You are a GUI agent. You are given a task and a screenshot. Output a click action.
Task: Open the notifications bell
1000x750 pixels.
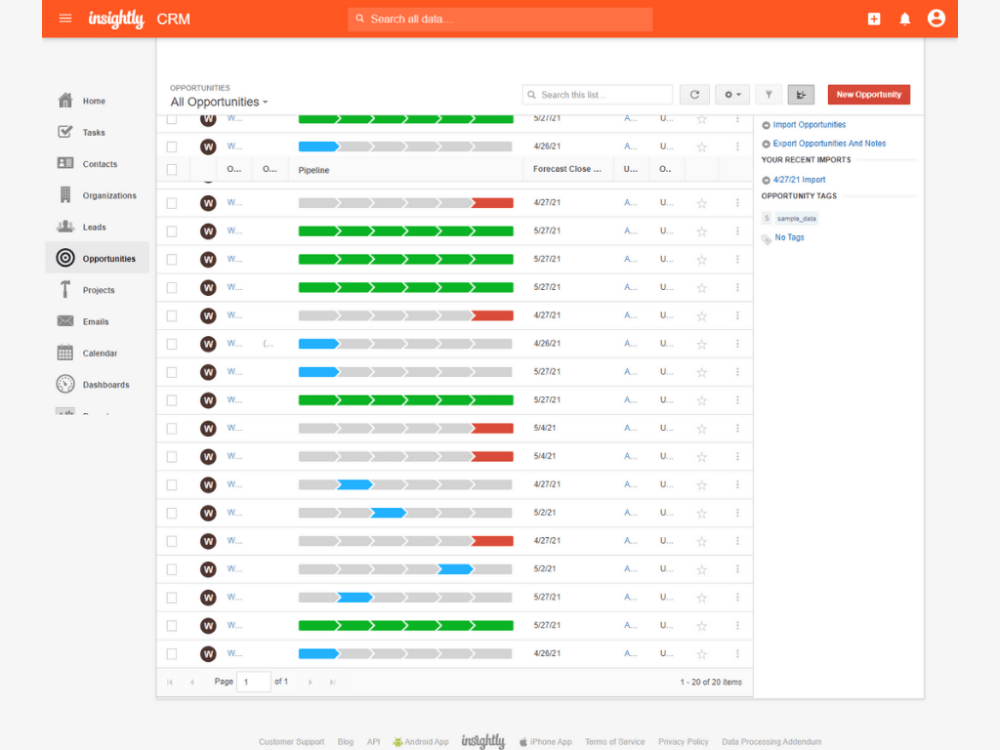pos(904,19)
